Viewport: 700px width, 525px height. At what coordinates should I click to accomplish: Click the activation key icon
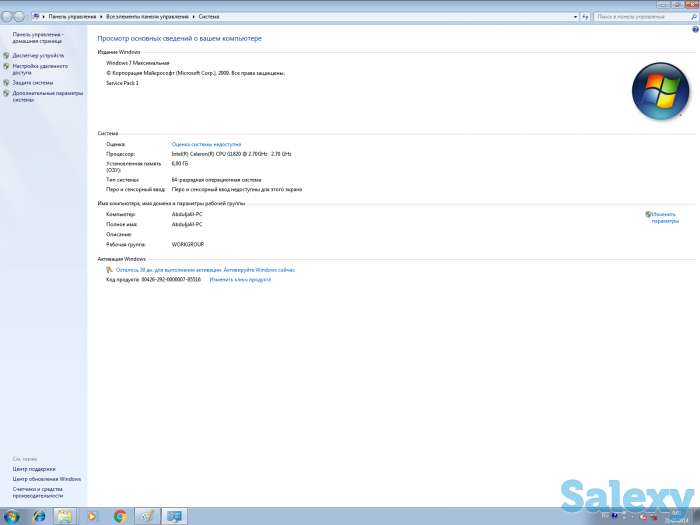pos(109,270)
